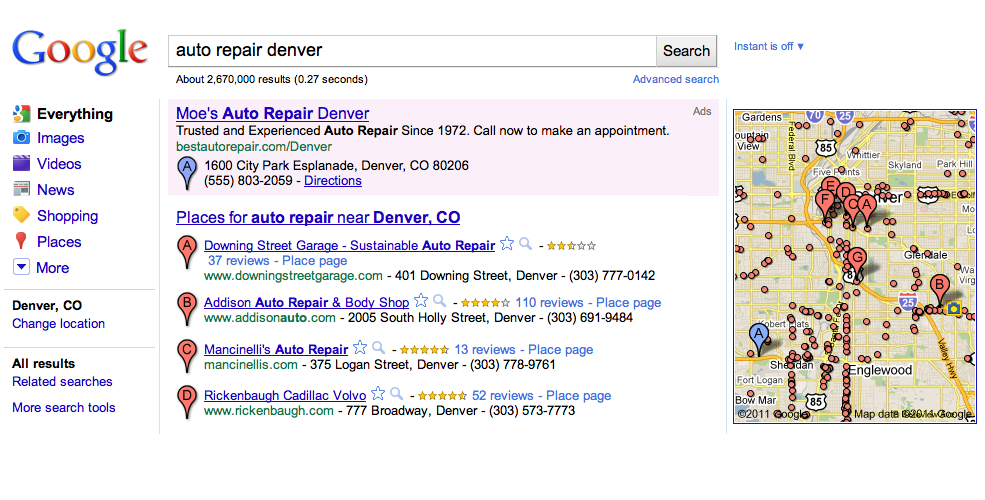Preview Mancinelli's with magnifier icon
The image size is (985, 500).
pos(379,348)
